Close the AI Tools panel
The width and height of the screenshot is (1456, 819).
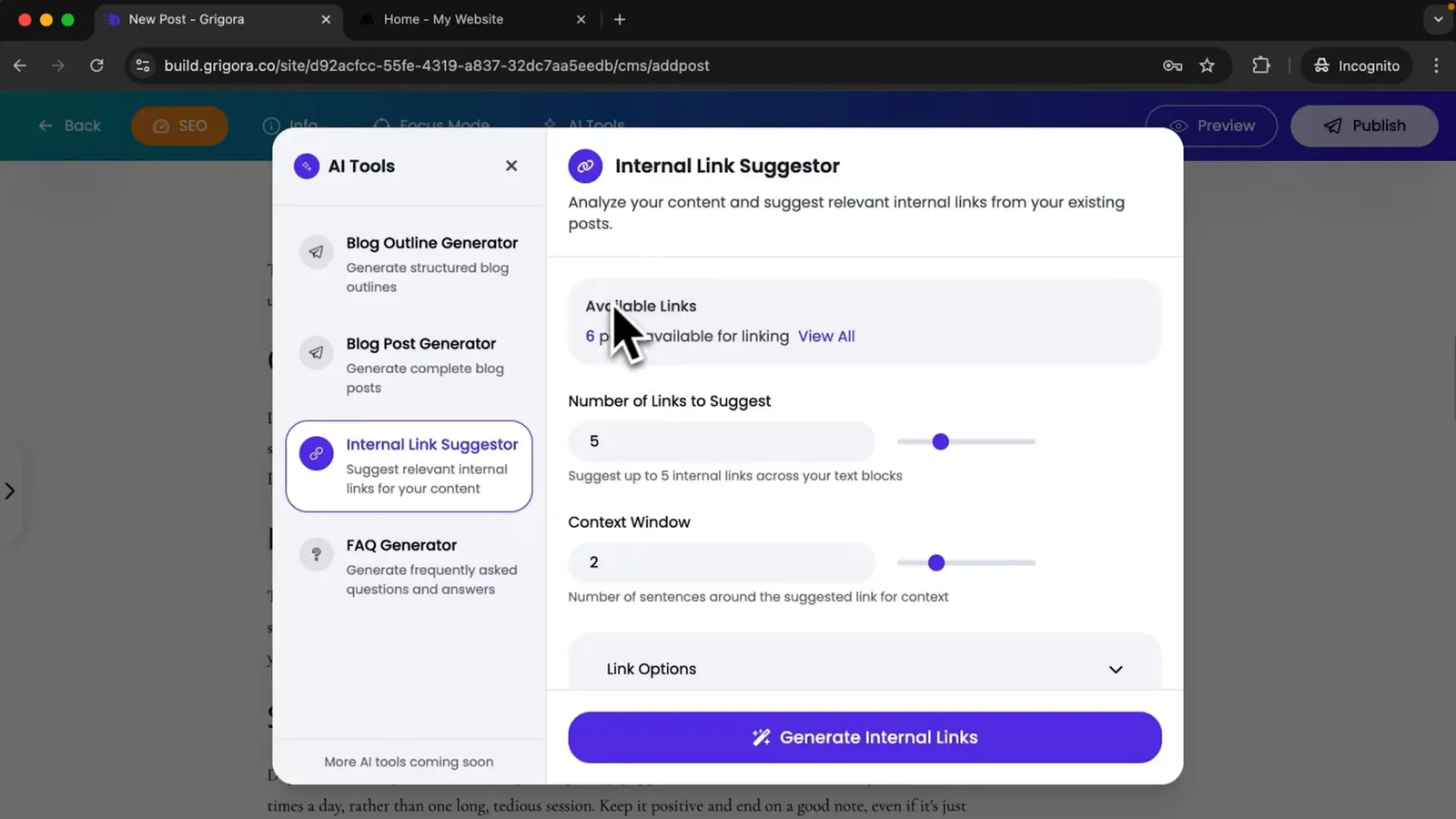click(511, 166)
